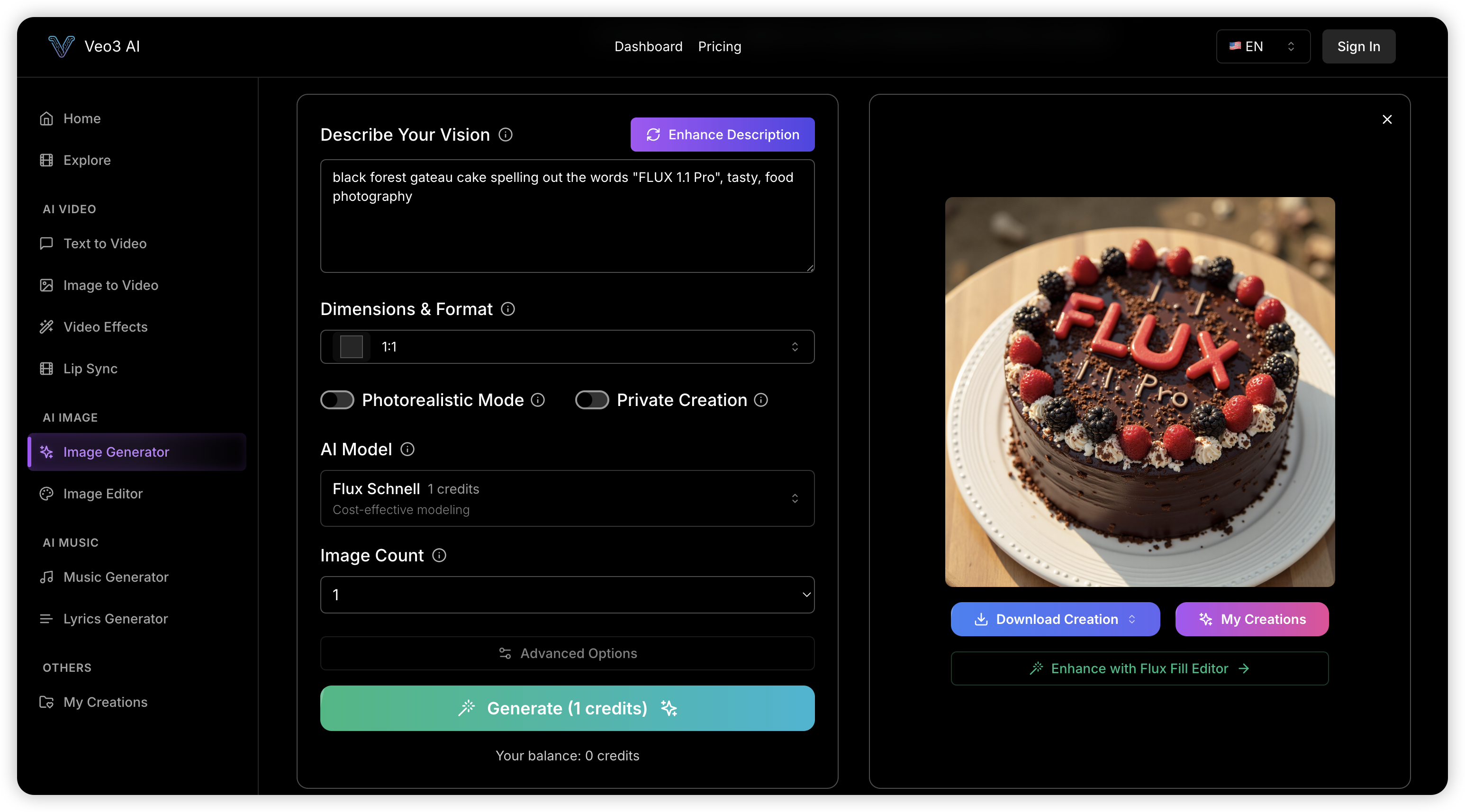Open Image Editor in the sidebar
Viewport: 1465px width, 812px height.
tap(103, 494)
